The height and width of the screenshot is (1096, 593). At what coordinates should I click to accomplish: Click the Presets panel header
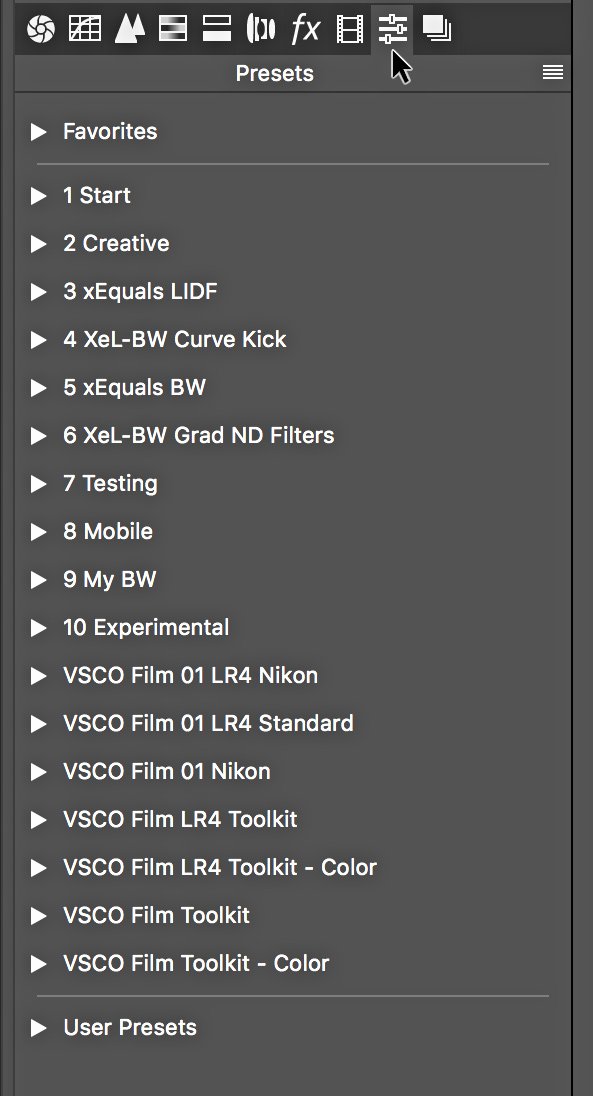tap(274, 72)
